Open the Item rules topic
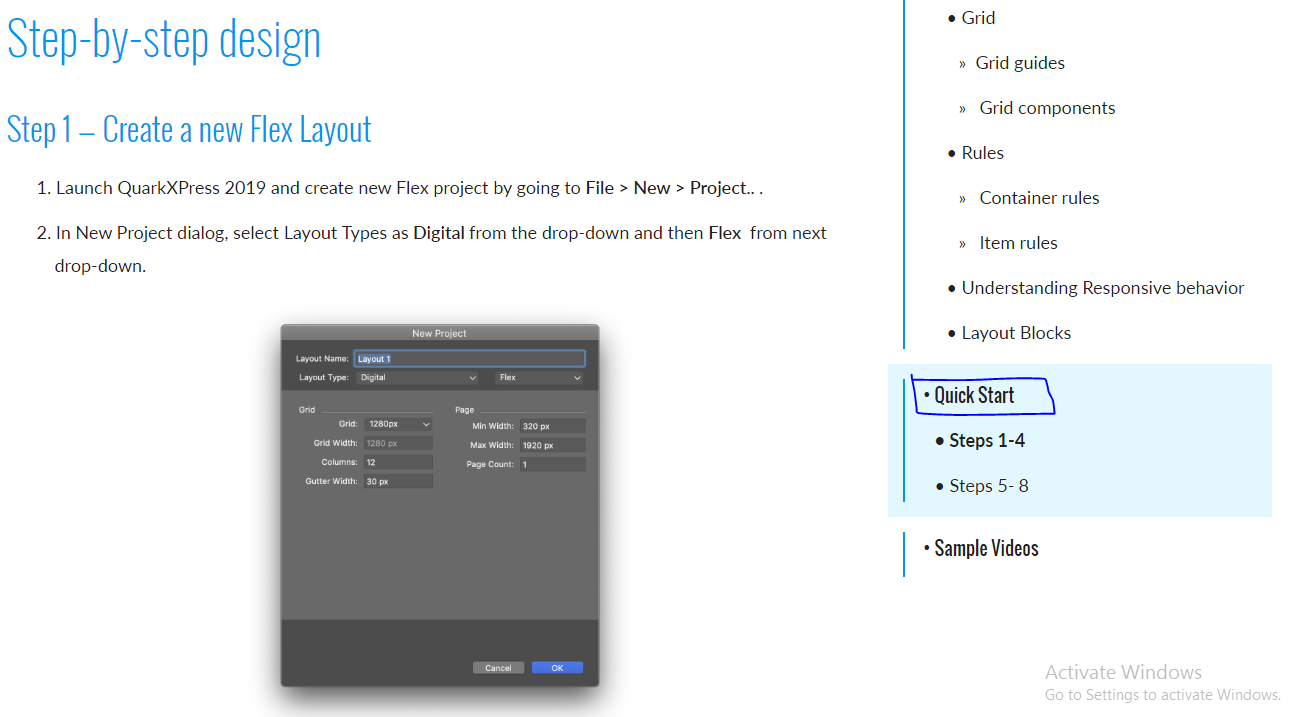 1018,242
